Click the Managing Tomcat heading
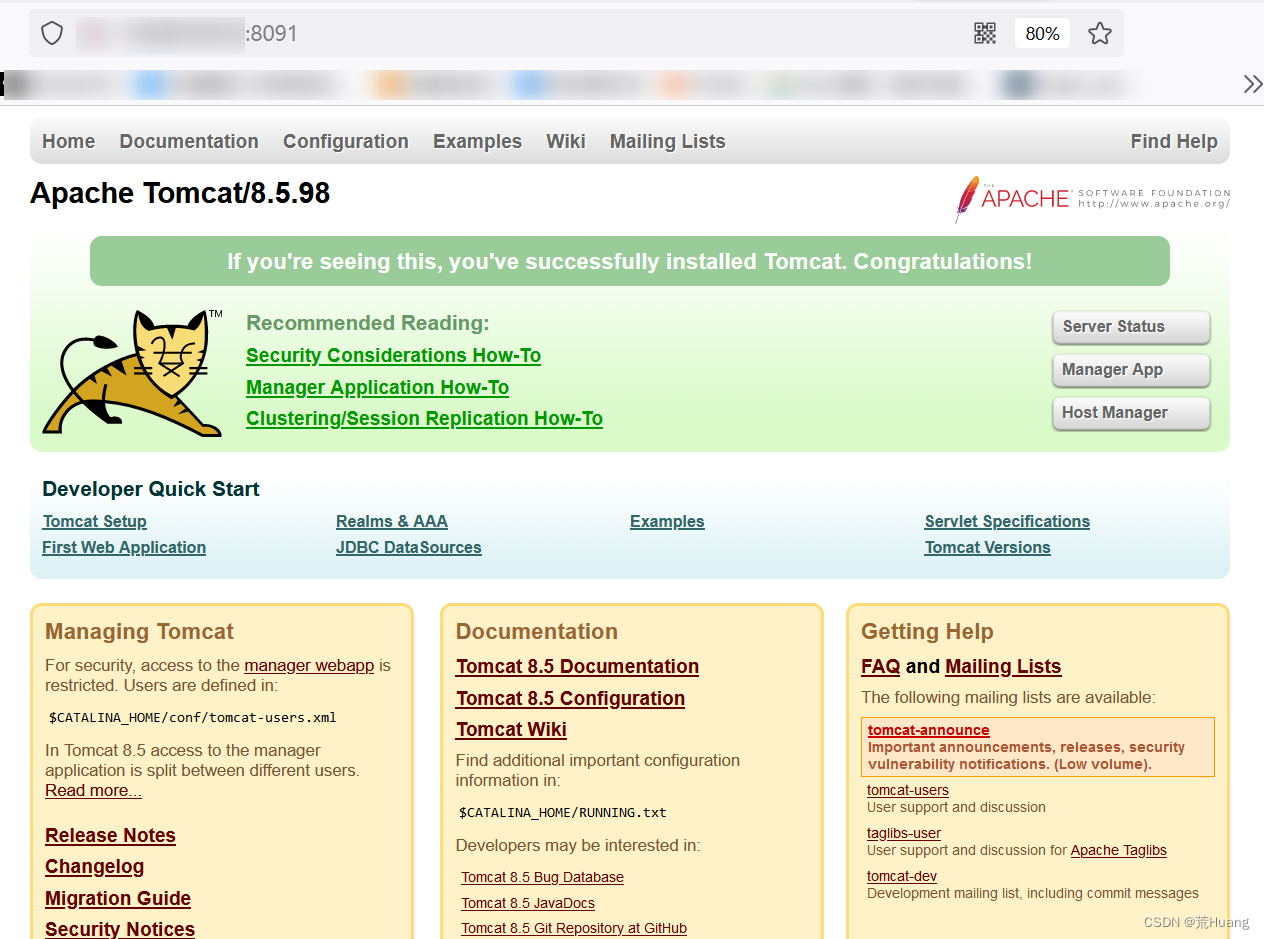 (x=139, y=632)
